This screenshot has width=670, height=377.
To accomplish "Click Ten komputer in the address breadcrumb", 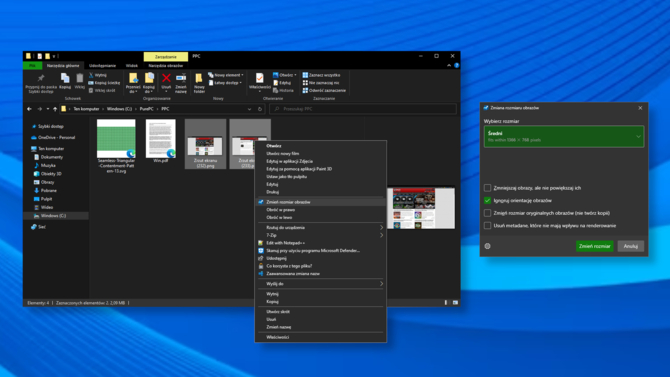I will pyautogui.click(x=86, y=109).
